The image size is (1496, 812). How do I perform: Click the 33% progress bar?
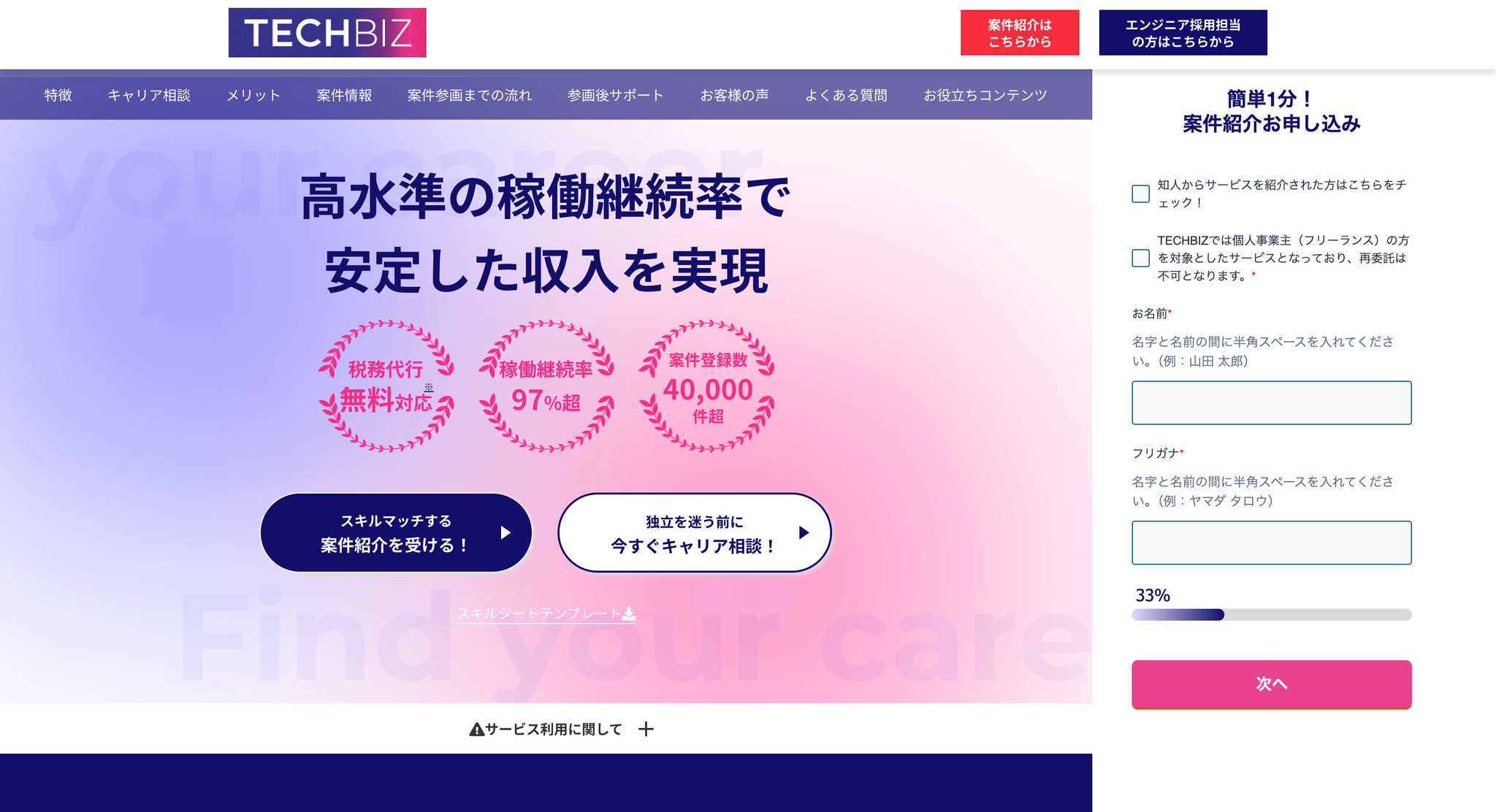click(x=1272, y=615)
